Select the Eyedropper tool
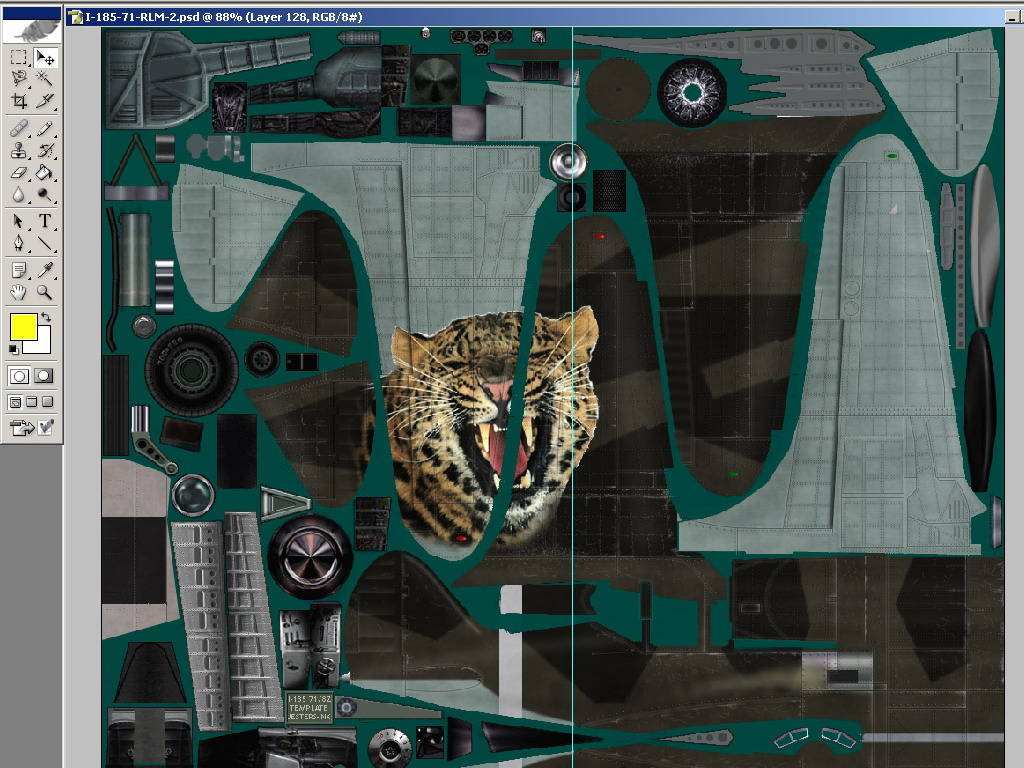 [44, 270]
